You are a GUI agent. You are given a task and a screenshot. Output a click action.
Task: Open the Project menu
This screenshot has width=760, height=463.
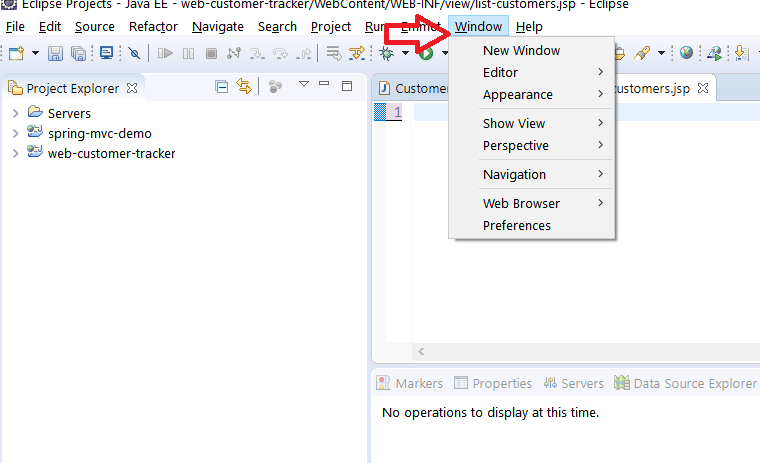pos(331,27)
